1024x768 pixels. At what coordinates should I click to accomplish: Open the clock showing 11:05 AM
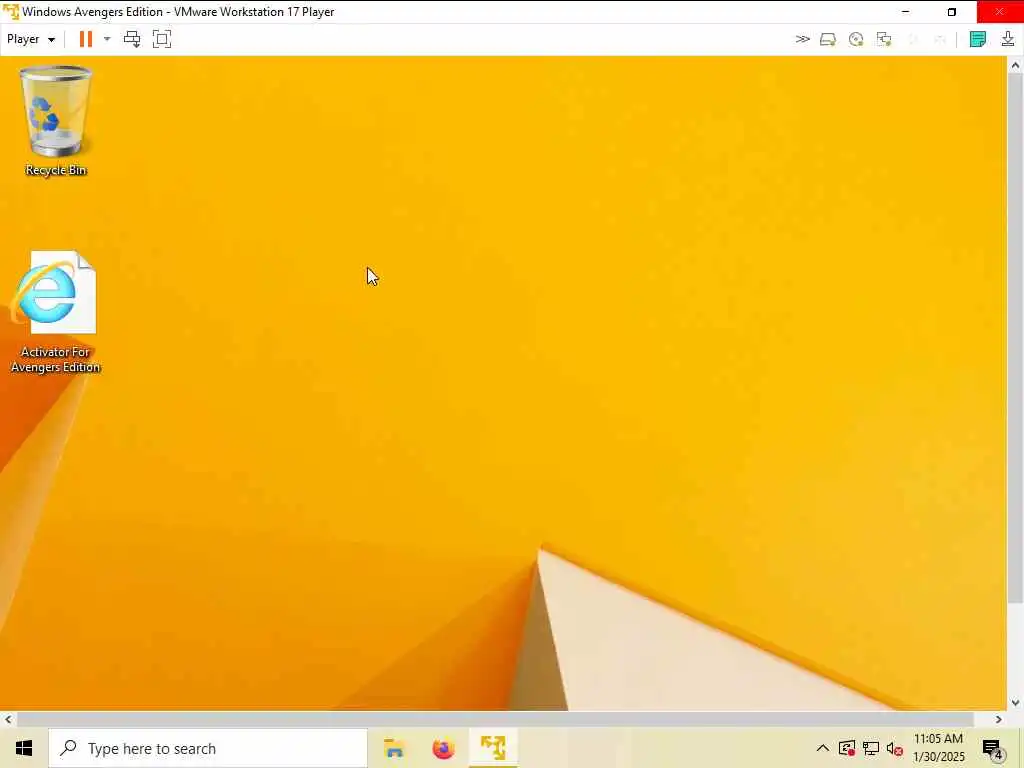(x=938, y=748)
